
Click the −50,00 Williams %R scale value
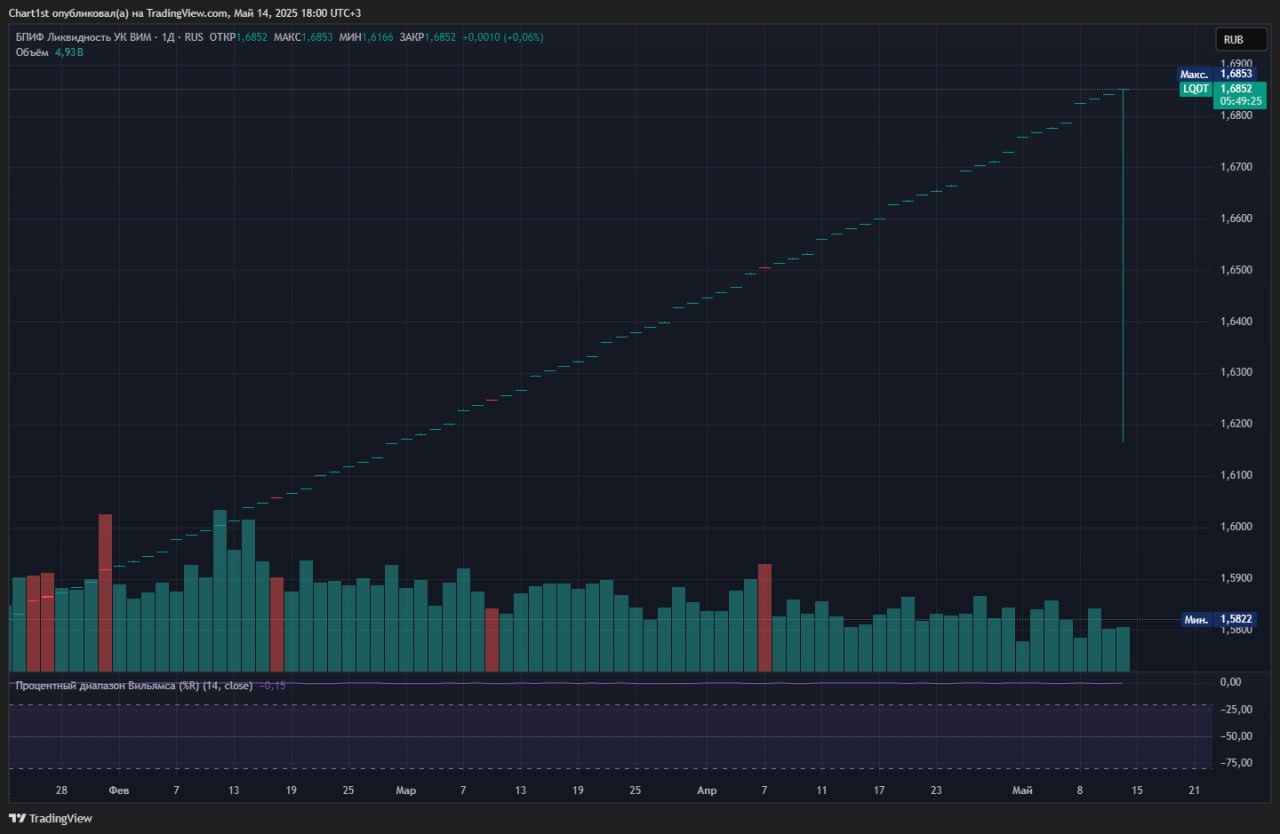click(x=1236, y=736)
